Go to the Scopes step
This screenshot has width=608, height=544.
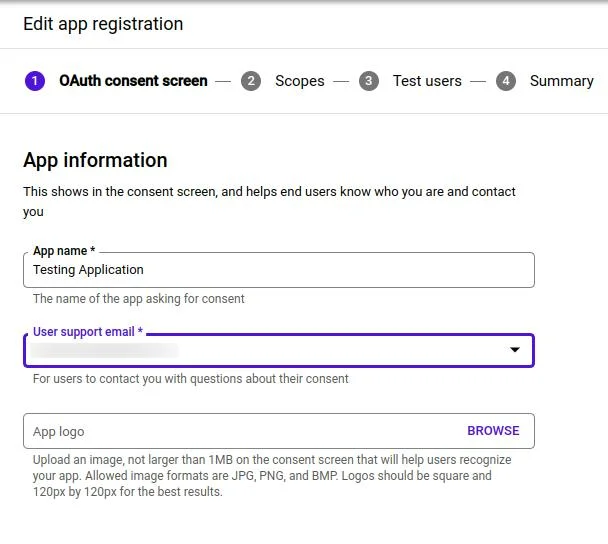[300, 81]
